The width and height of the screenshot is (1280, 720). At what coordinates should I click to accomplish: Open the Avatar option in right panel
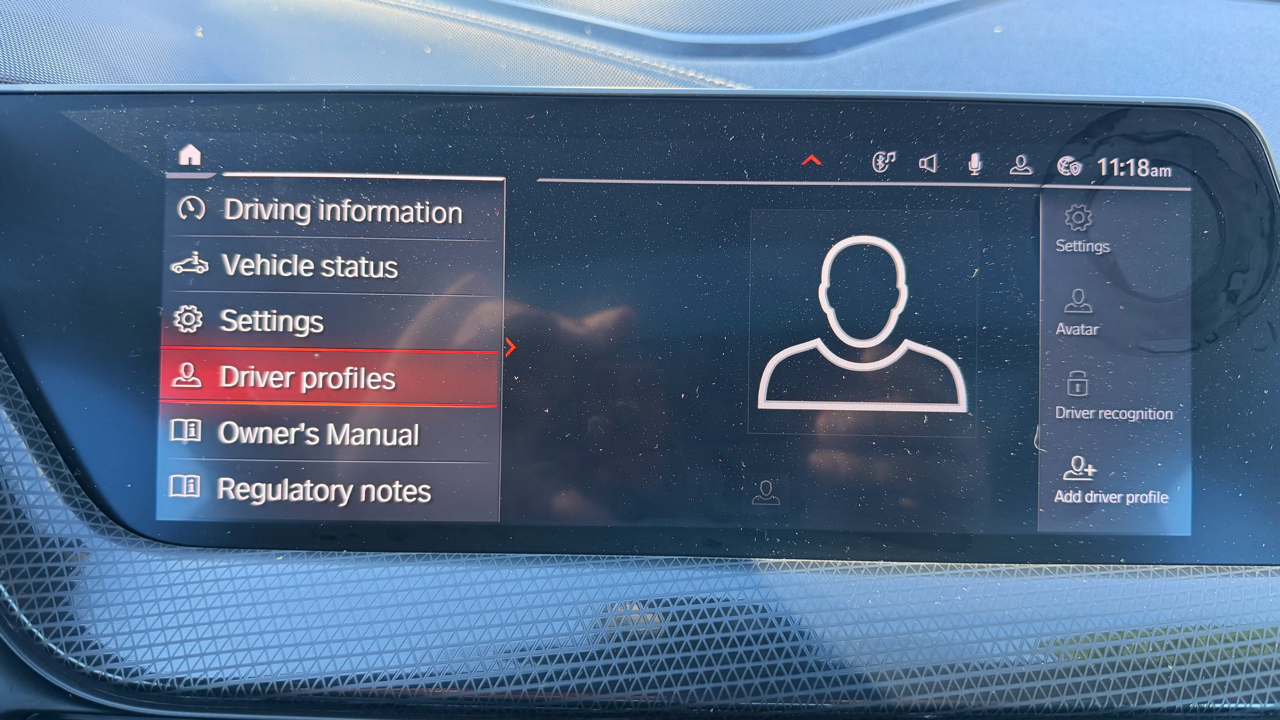[x=1077, y=312]
